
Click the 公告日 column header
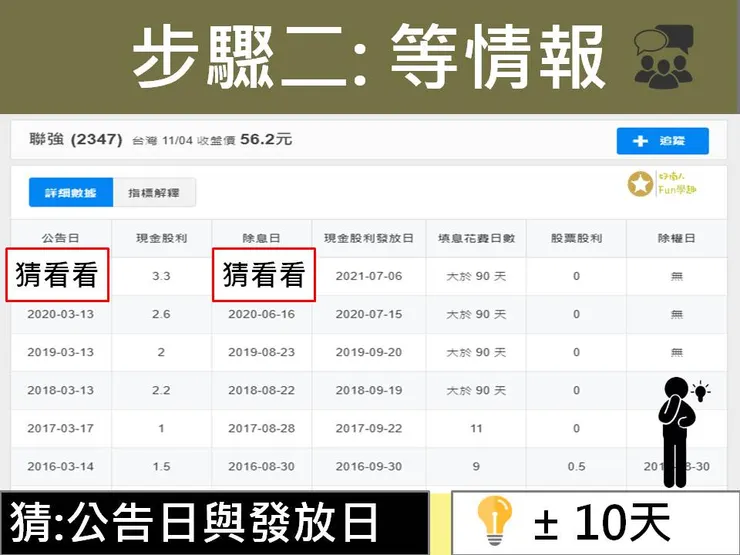point(60,238)
